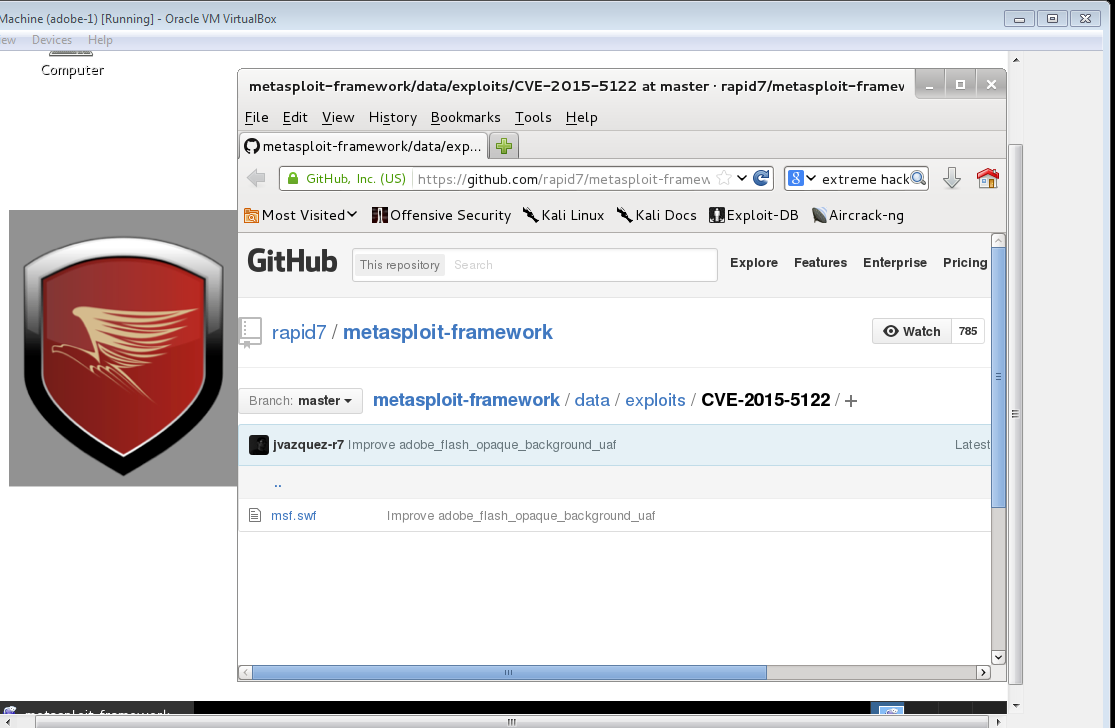Open the Kali Docs bookmark
This screenshot has height=728, width=1115.
point(656,215)
